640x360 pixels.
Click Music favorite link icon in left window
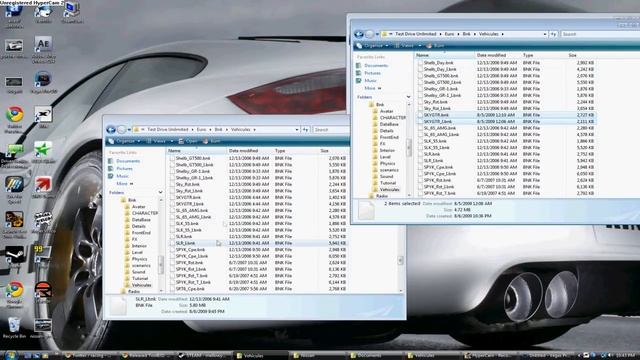point(111,176)
